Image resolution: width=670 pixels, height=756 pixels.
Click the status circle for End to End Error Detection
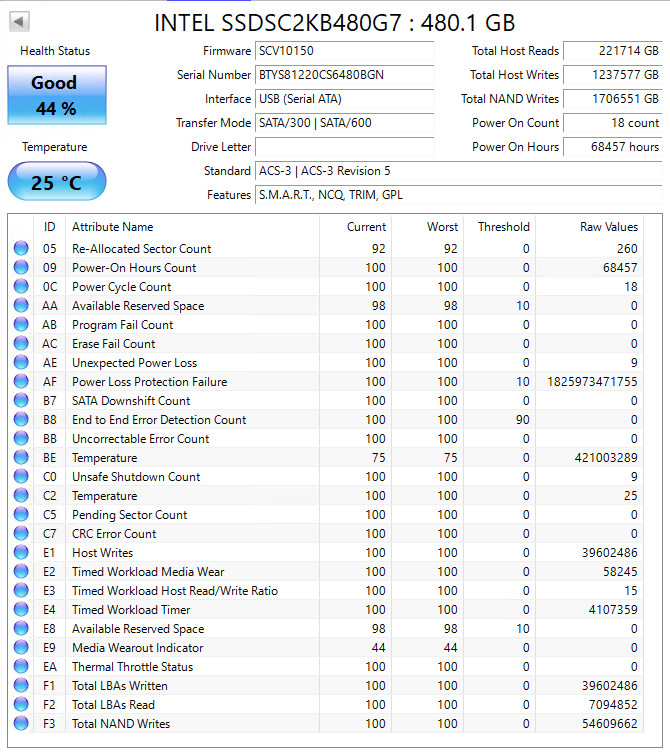[x=21, y=419]
